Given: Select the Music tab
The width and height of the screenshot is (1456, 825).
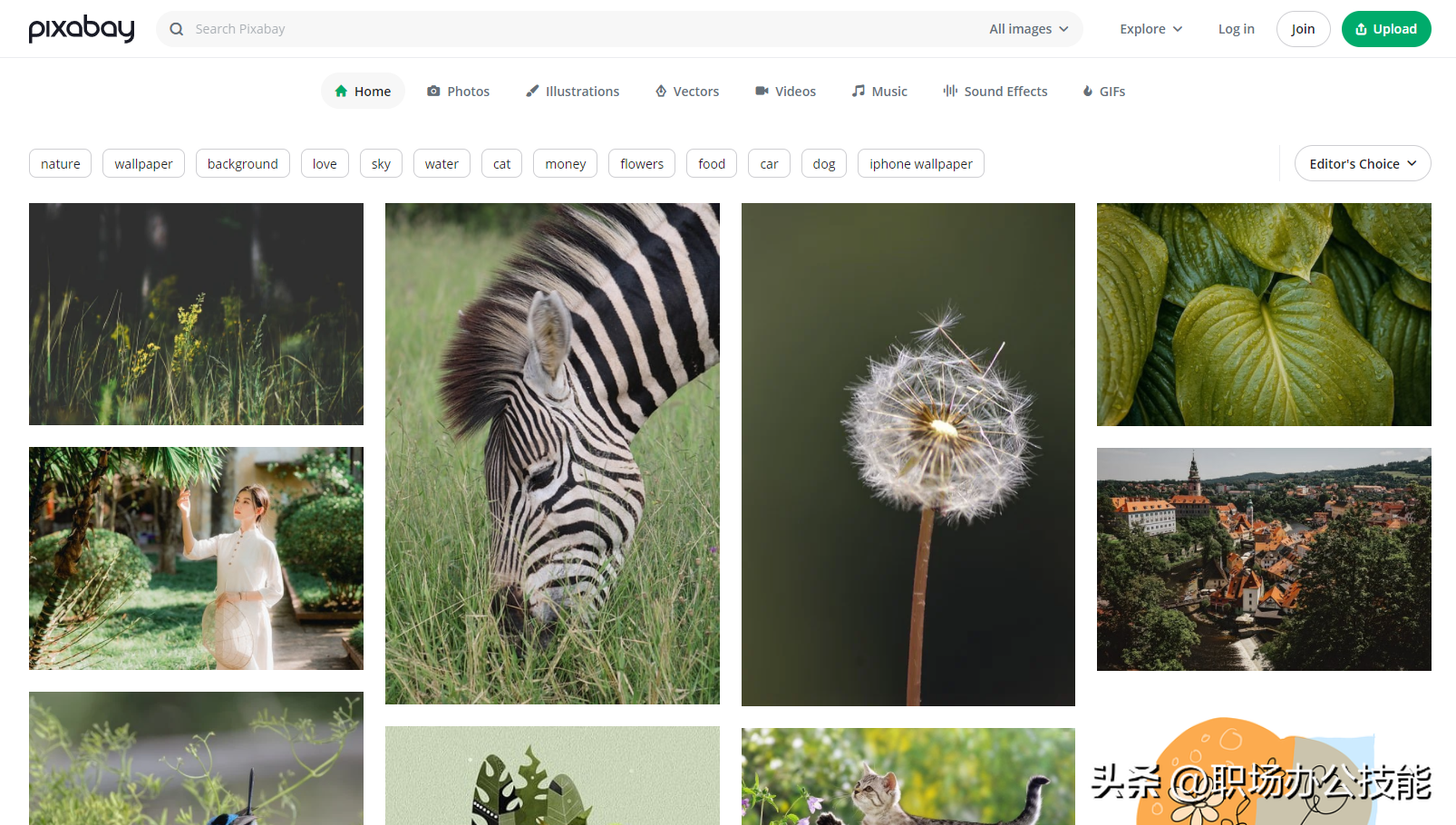Looking at the screenshot, I should (879, 91).
